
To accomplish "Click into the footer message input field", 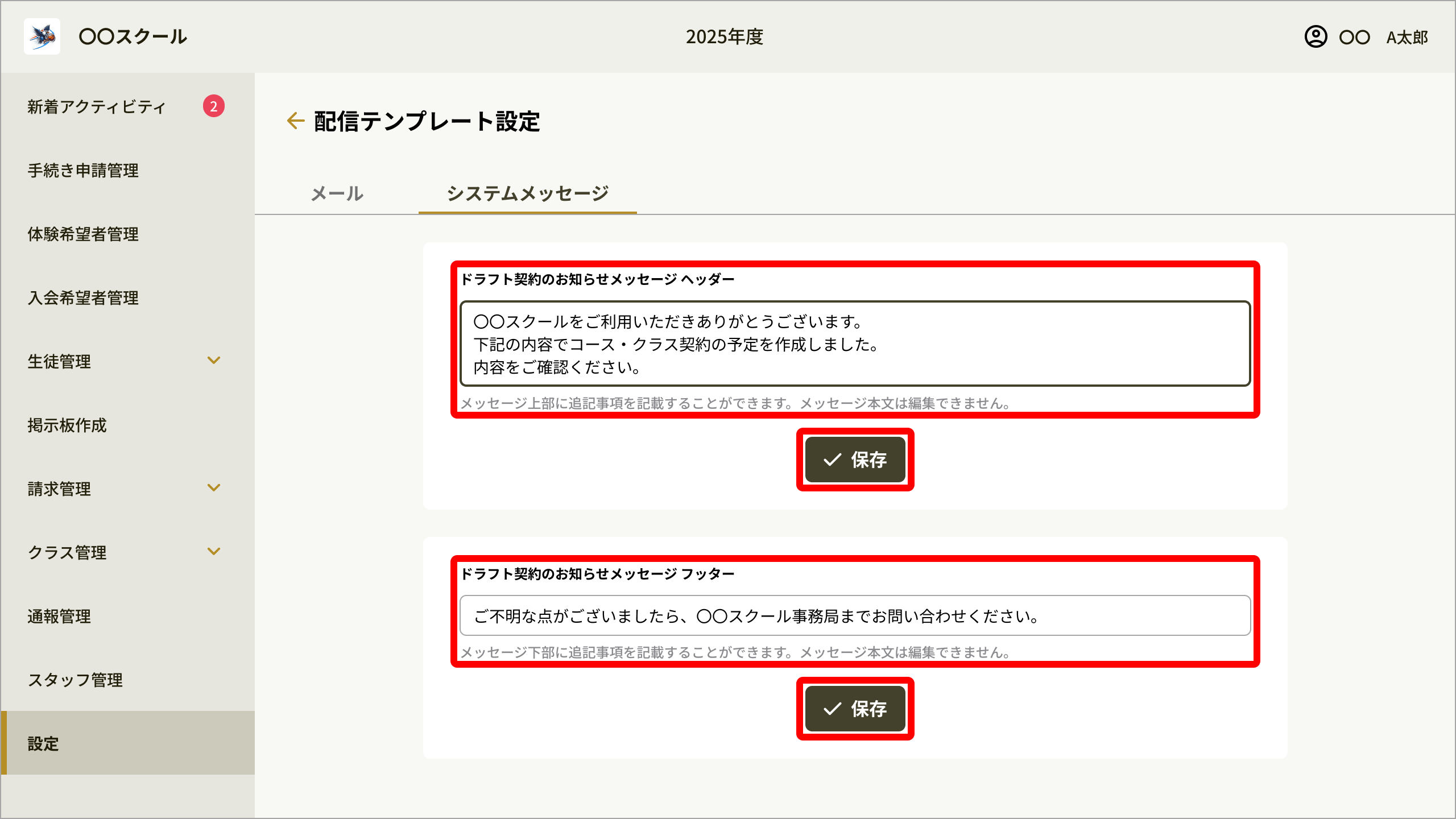I will coord(855,615).
